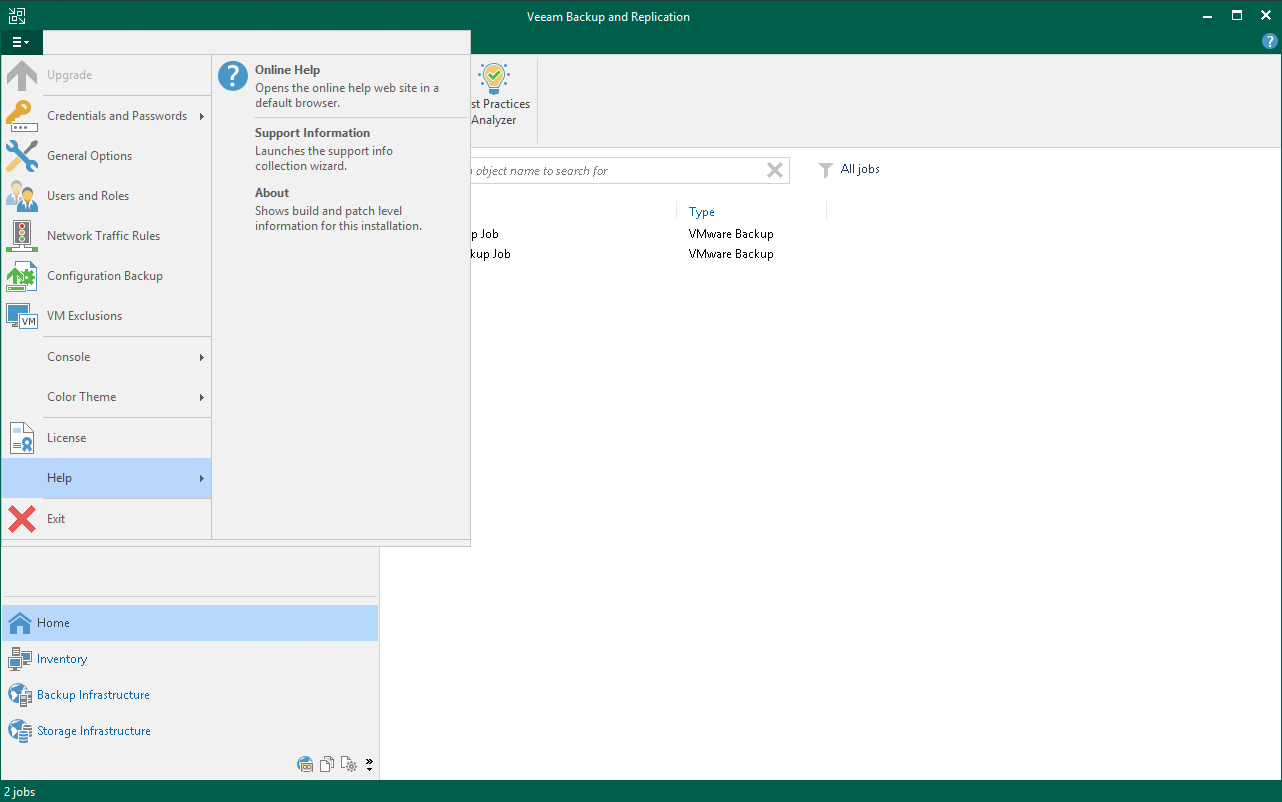
Task: Switch to Inventory view
Action: point(190,659)
